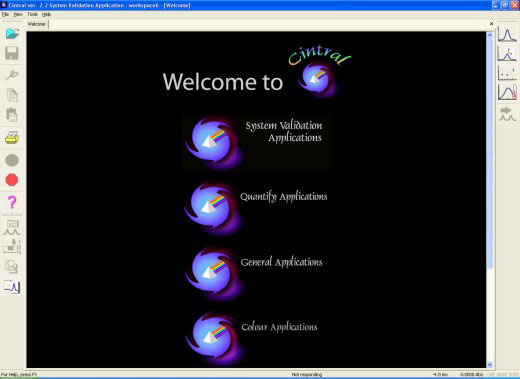Open help with the pink question mark
The height and width of the screenshot is (379, 520).
(12, 202)
